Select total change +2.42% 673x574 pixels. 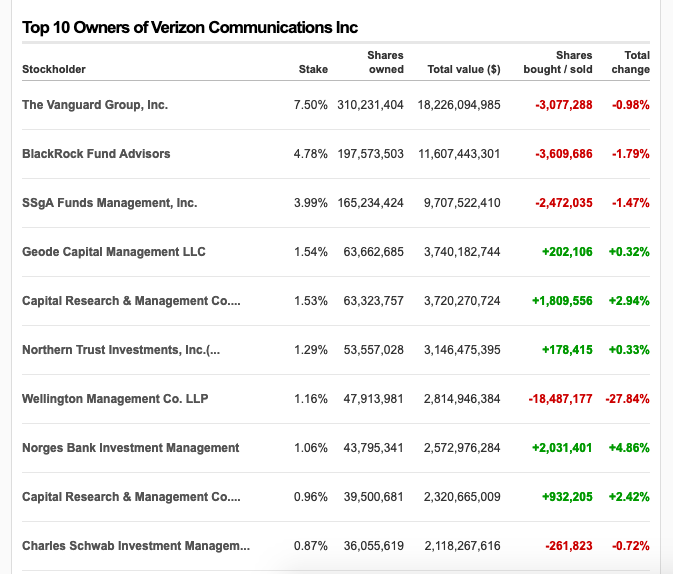[629, 497]
